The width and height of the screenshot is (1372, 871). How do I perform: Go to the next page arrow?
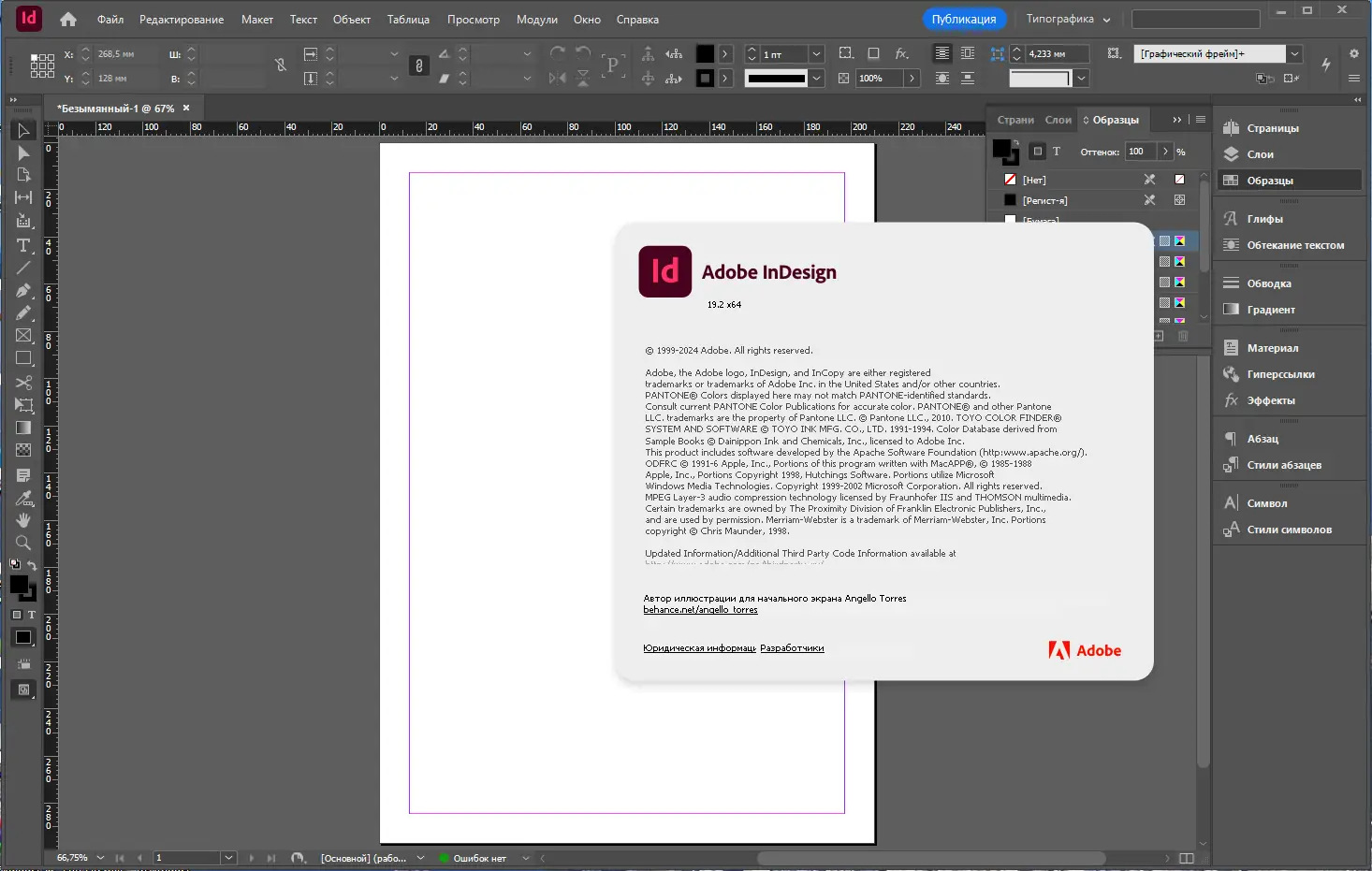click(251, 858)
